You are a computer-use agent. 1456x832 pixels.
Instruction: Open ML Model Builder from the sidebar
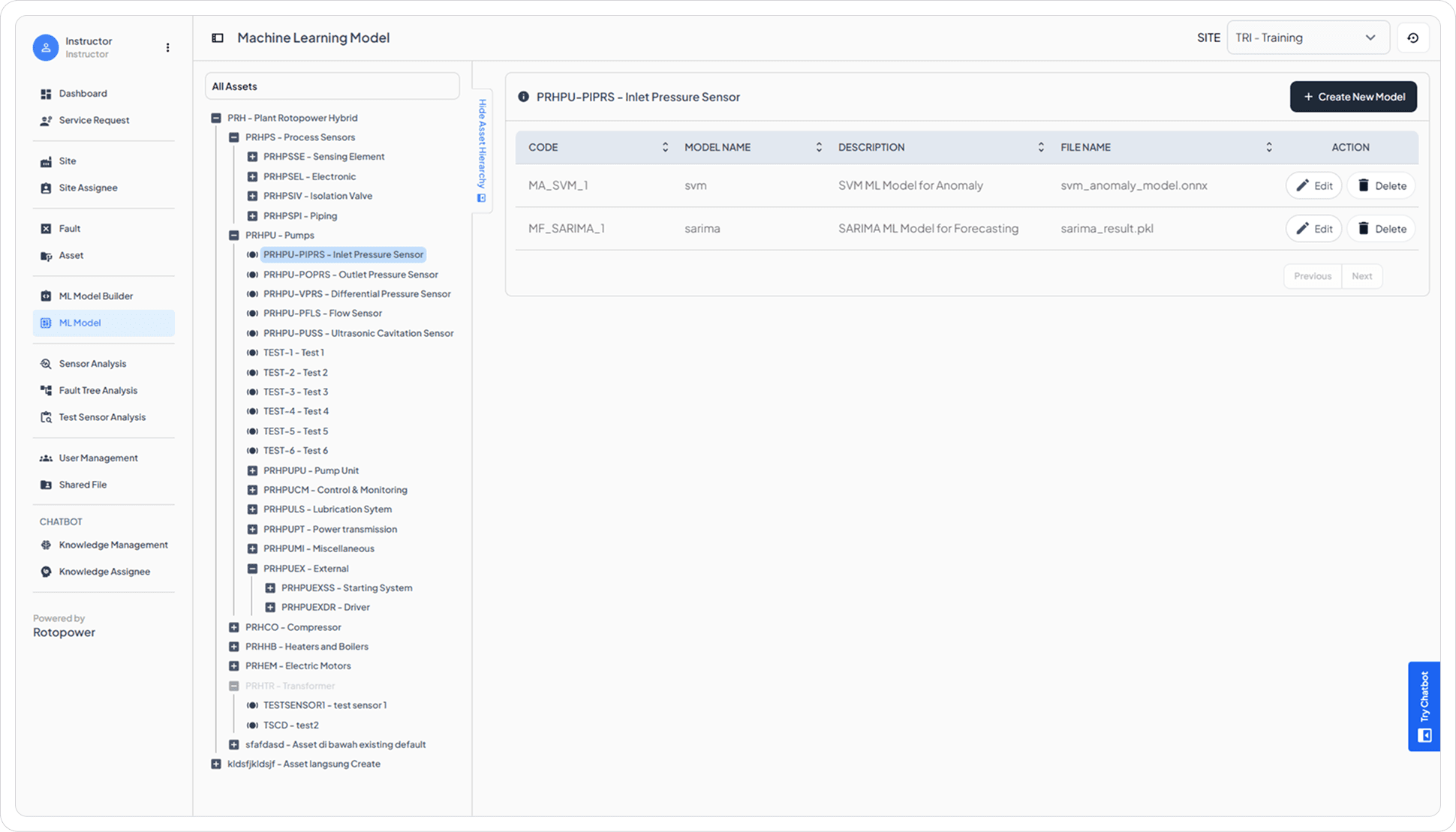point(95,296)
